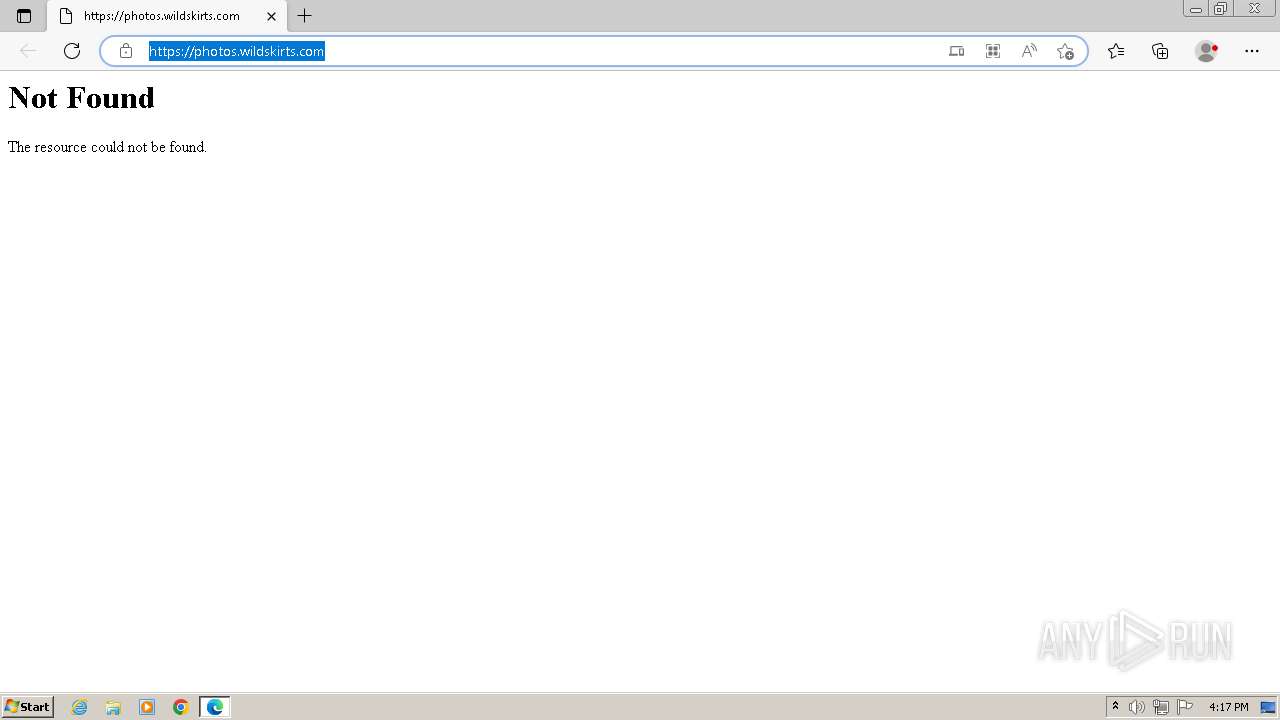This screenshot has height=720, width=1280.
Task: Launch Internet Explorer from taskbar
Action: pyautogui.click(x=80, y=707)
